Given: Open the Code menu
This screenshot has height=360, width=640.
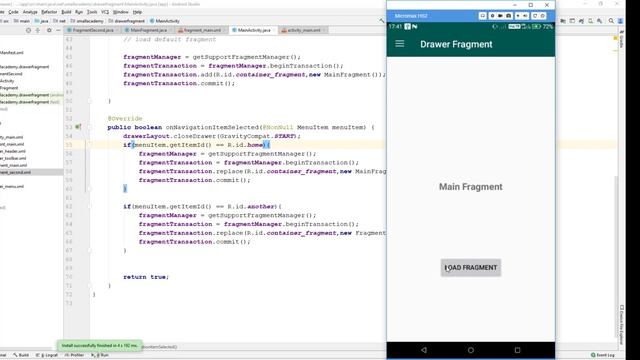Looking at the screenshot, I should pos(13,12).
